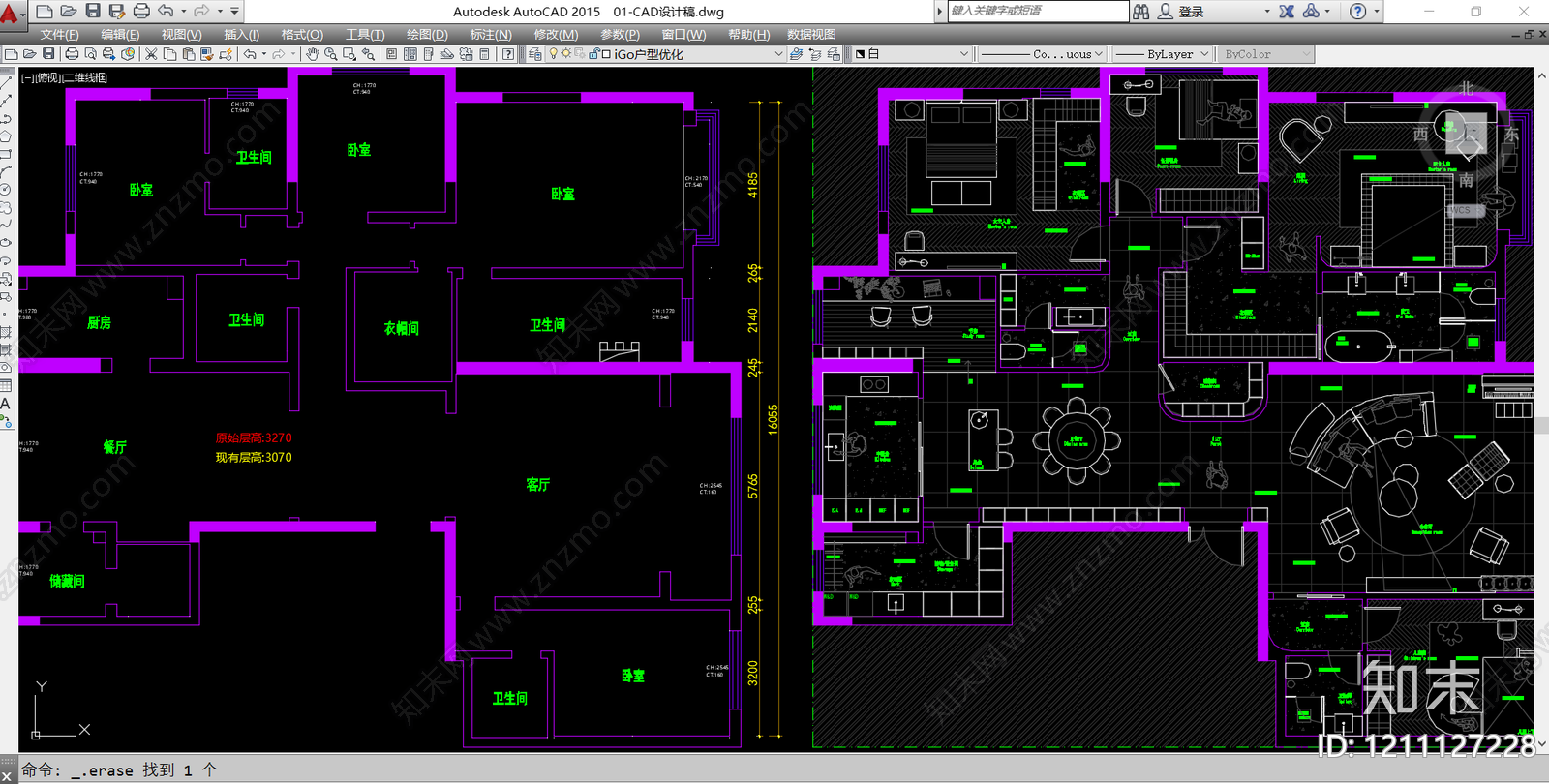Click the Make Object's Layer Current icon
The height and width of the screenshot is (784, 1549).
click(x=796, y=54)
